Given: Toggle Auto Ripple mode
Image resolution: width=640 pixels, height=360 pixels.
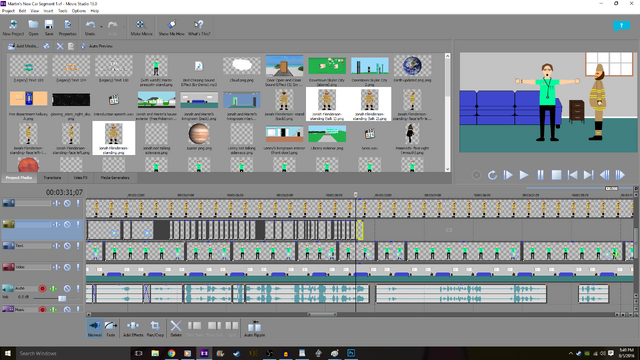Looking at the screenshot, I should coord(254,328).
